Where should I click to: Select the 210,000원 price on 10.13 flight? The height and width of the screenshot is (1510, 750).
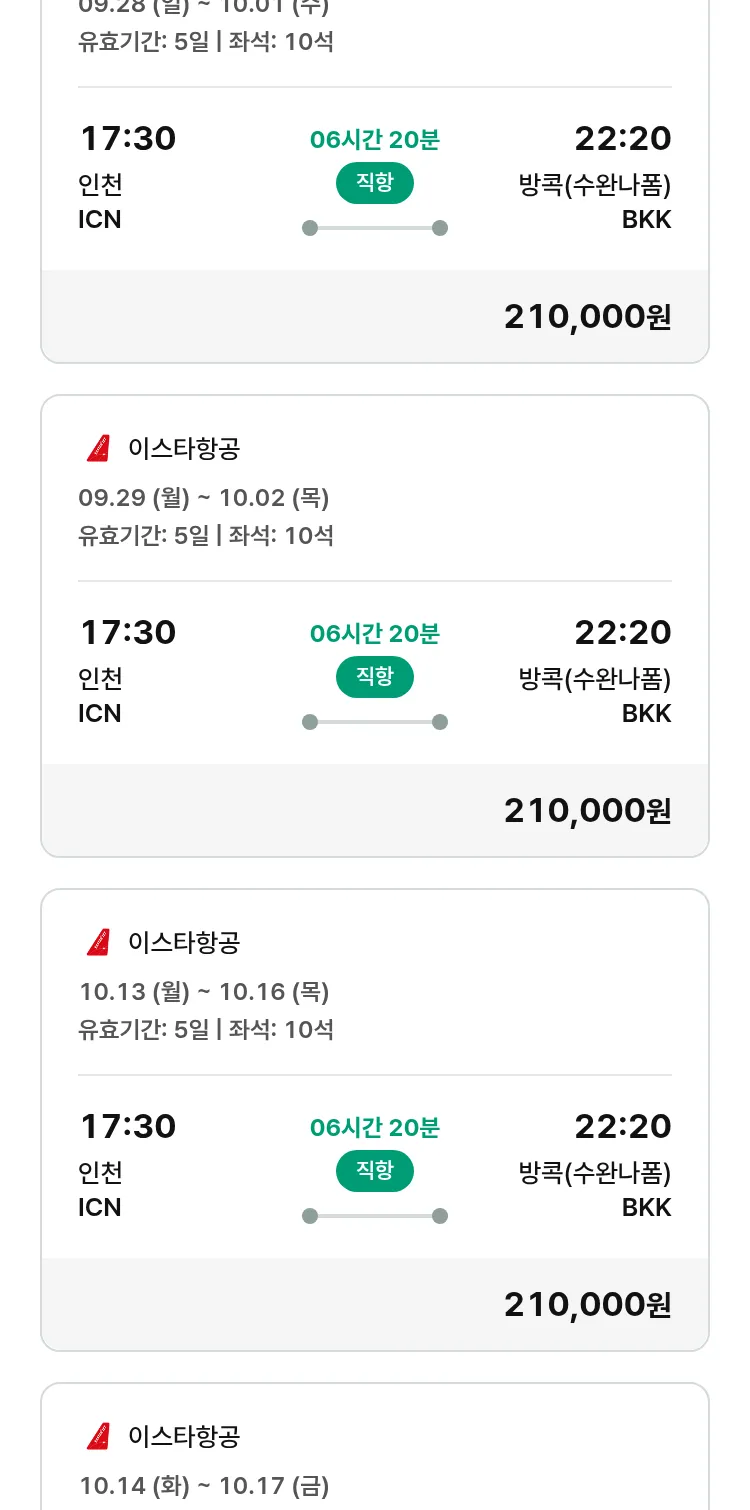point(587,1304)
